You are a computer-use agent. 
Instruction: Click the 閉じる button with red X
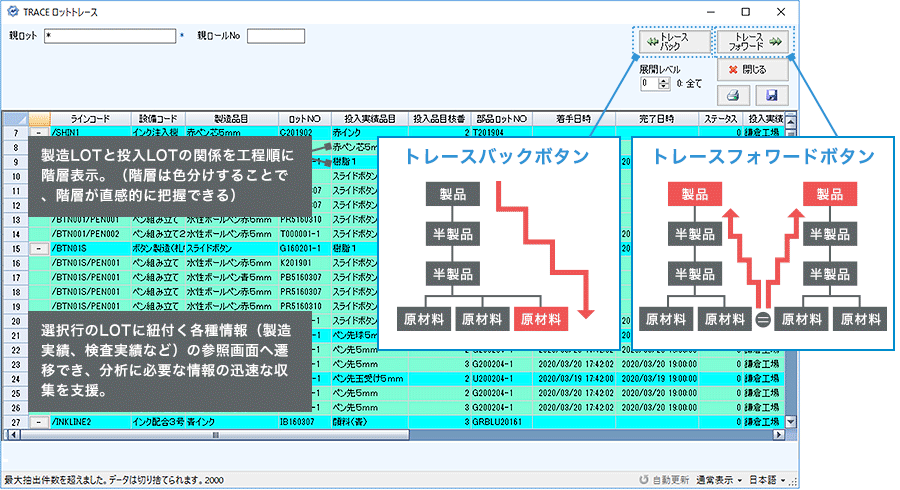click(x=751, y=70)
